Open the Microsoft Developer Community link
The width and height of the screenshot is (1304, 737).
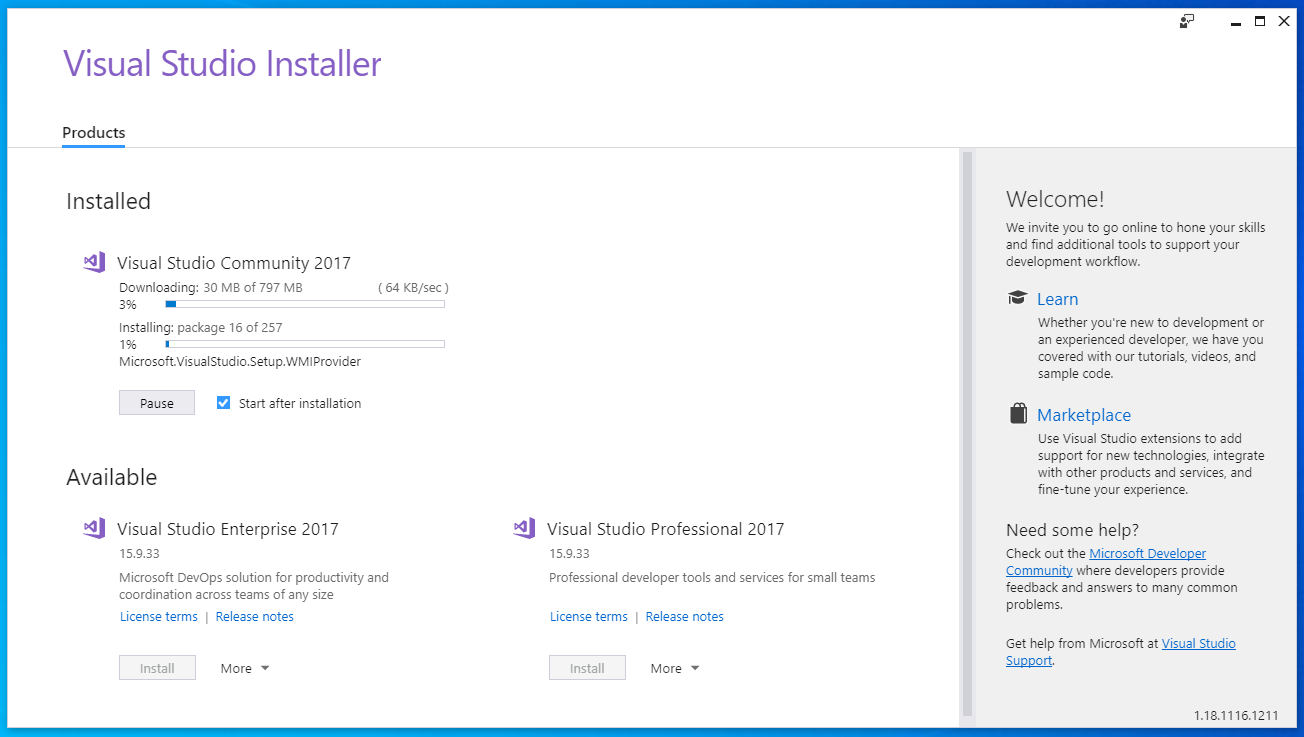tap(1147, 553)
